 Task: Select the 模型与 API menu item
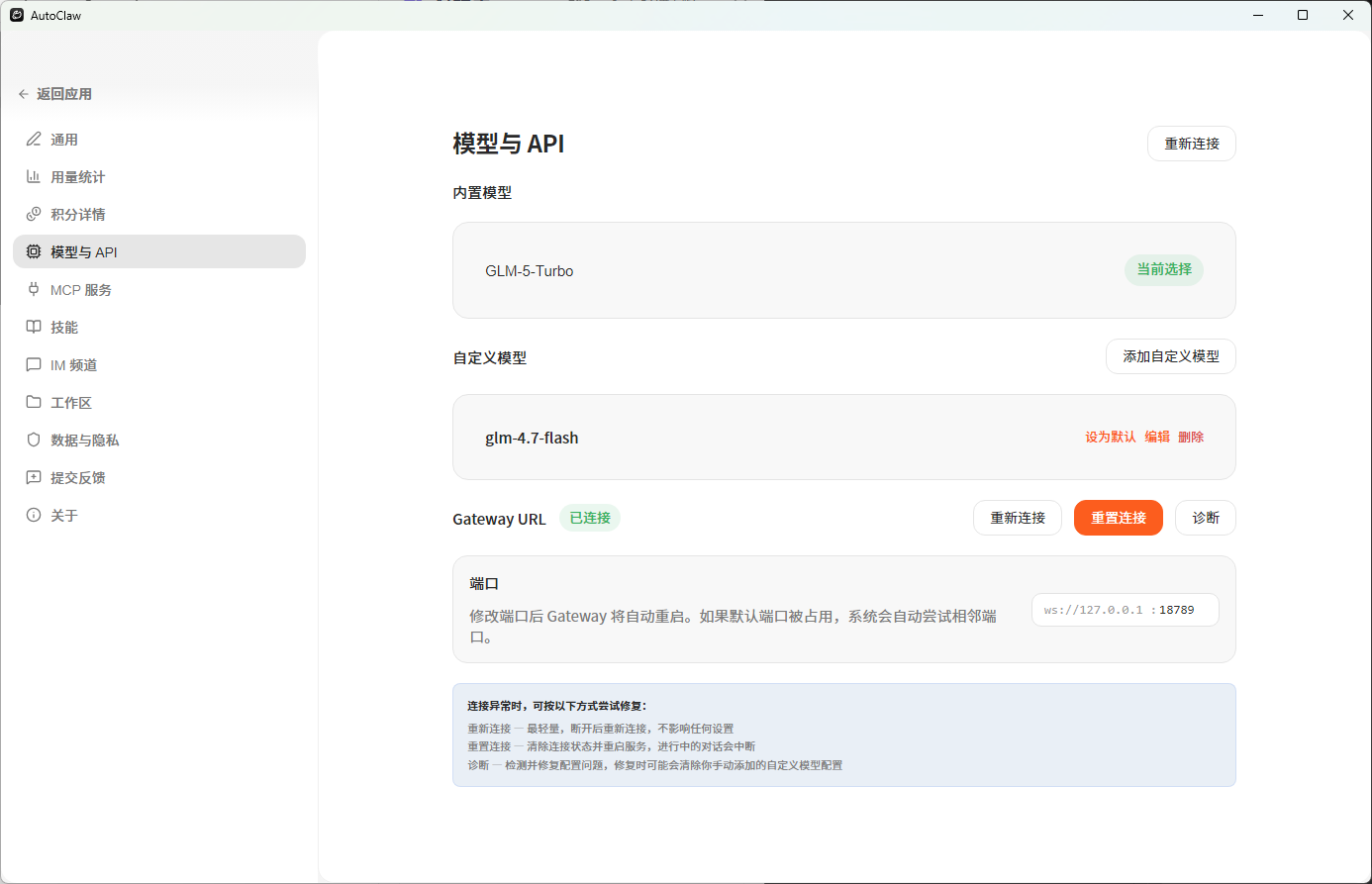[x=159, y=251]
